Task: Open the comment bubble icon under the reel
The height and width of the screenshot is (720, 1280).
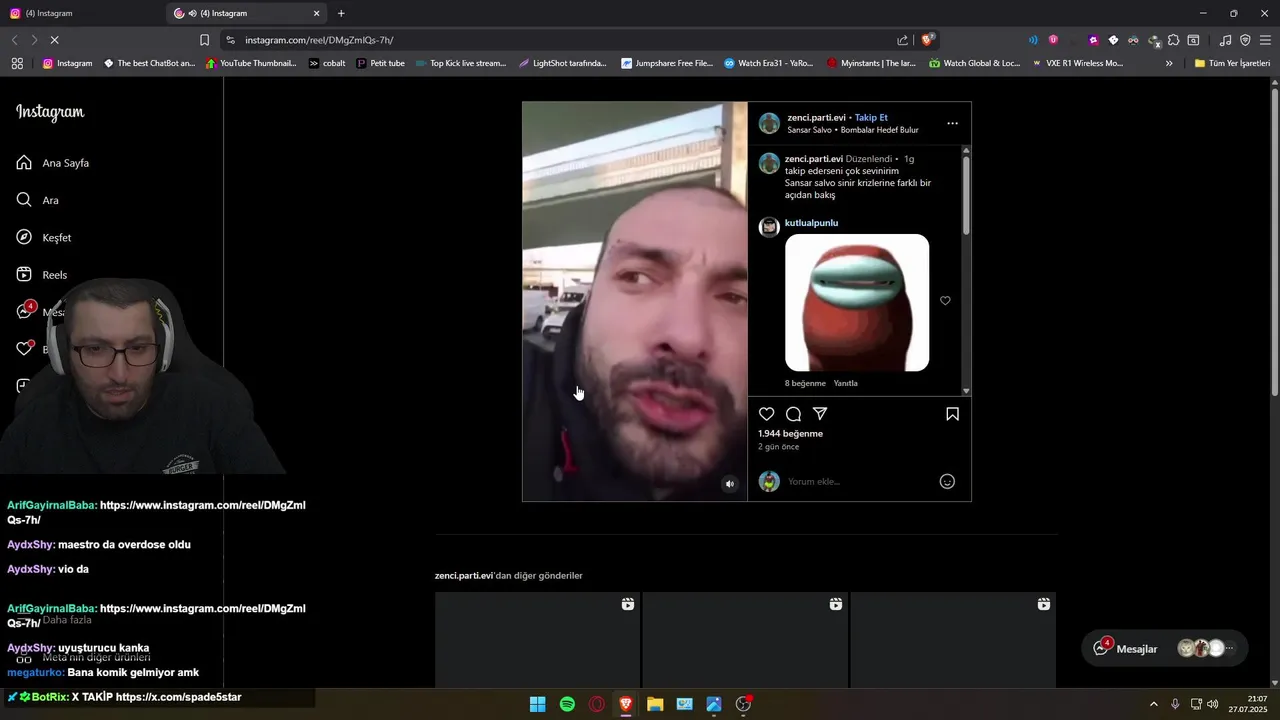Action: click(793, 414)
